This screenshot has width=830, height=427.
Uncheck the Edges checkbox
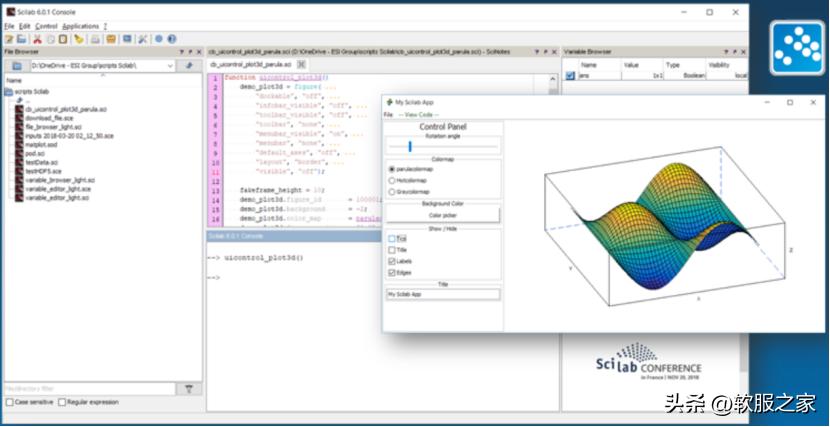pos(392,272)
